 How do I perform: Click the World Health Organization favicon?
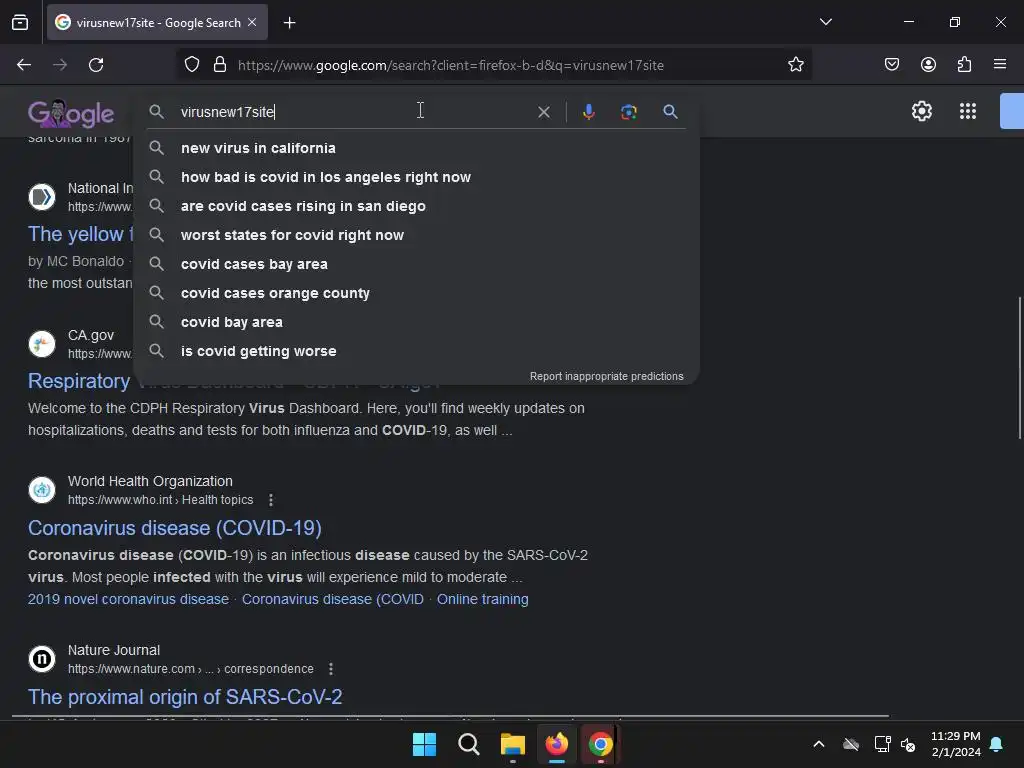pyautogui.click(x=42, y=489)
